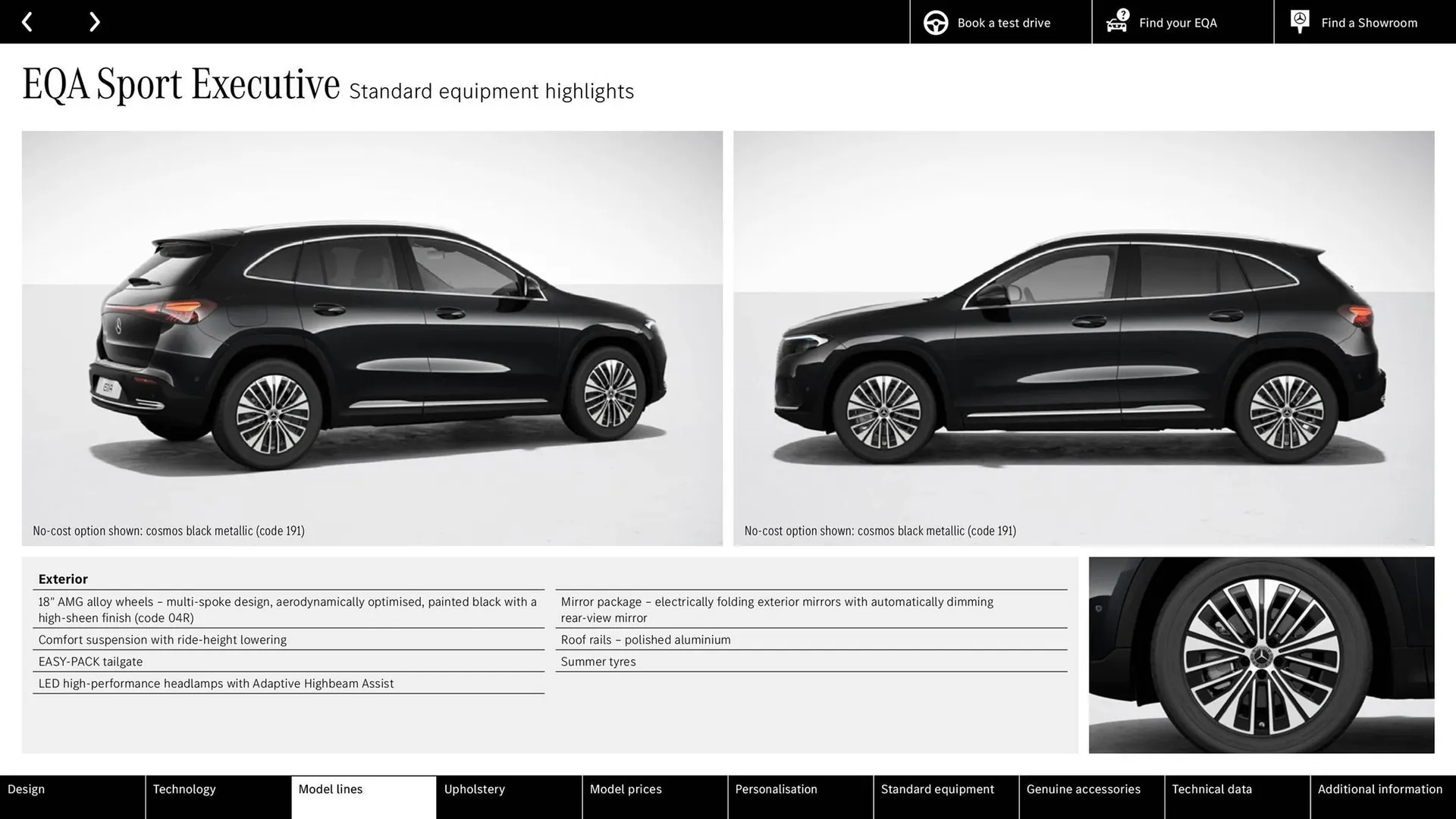Viewport: 1456px width, 819px height.
Task: Click the left arrow to go back a page
Action: coord(28,21)
